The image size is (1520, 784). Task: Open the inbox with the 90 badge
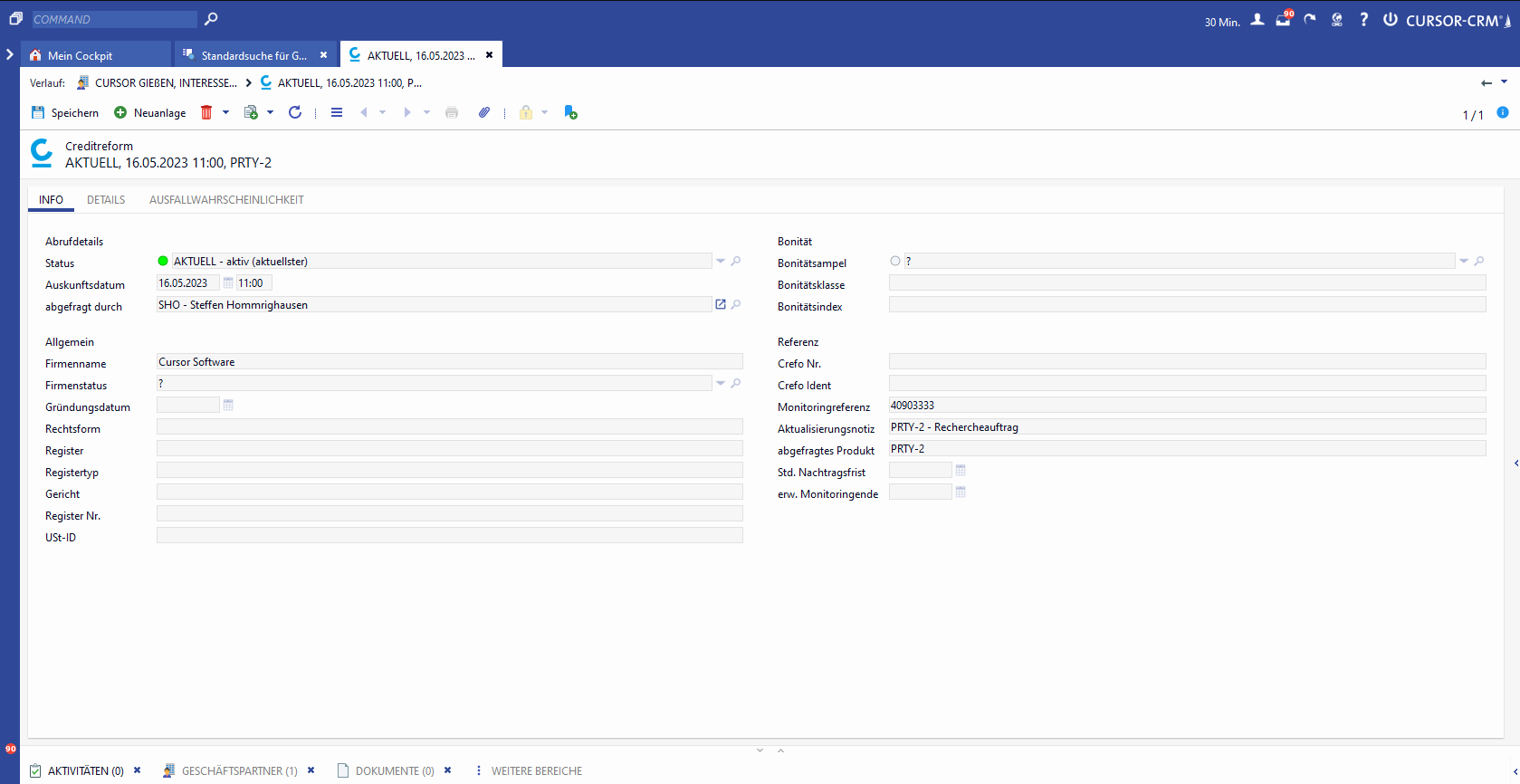coord(1284,20)
